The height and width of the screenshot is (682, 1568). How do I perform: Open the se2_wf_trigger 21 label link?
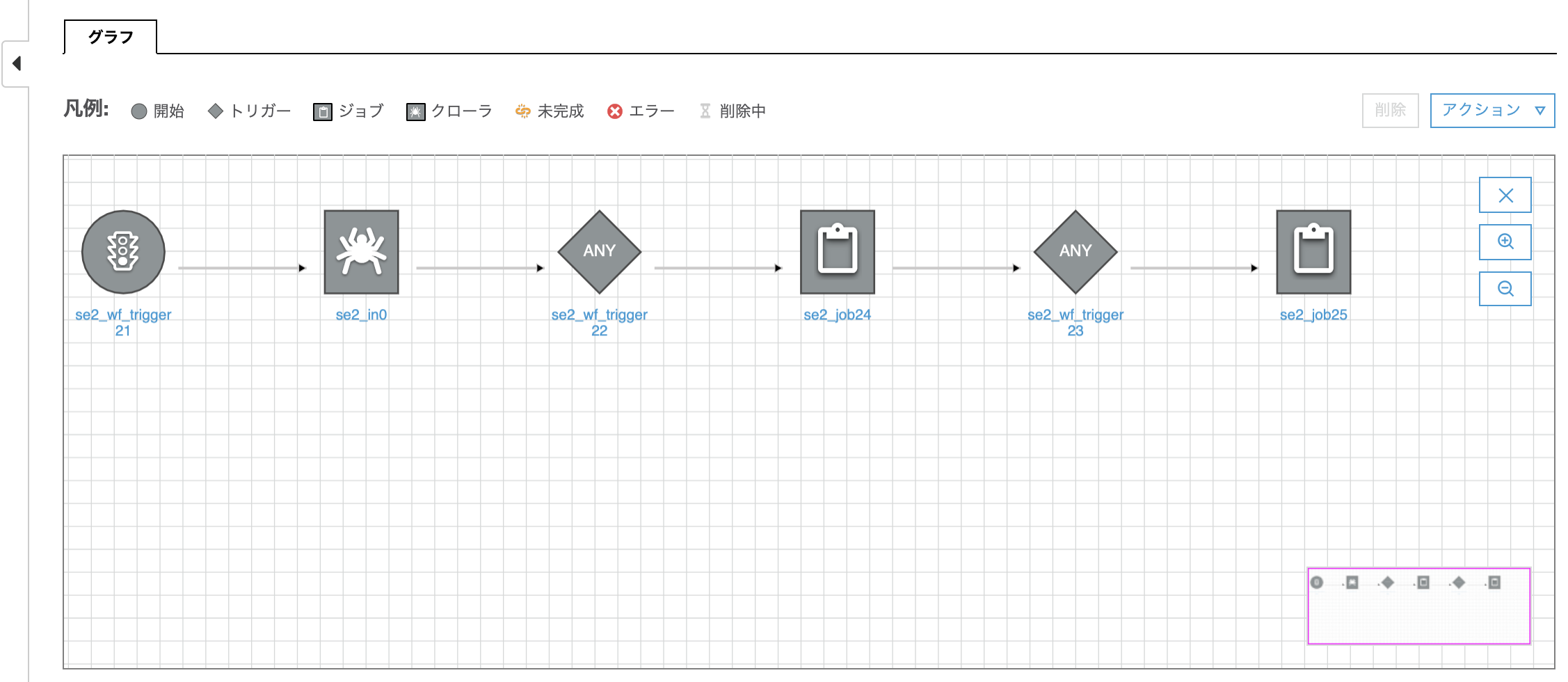[x=123, y=322]
